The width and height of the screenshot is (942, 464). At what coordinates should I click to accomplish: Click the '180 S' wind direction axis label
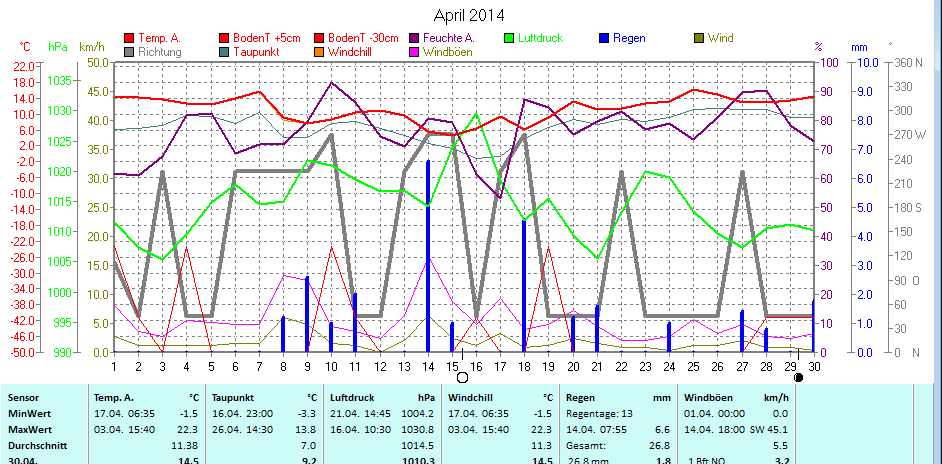(x=907, y=207)
